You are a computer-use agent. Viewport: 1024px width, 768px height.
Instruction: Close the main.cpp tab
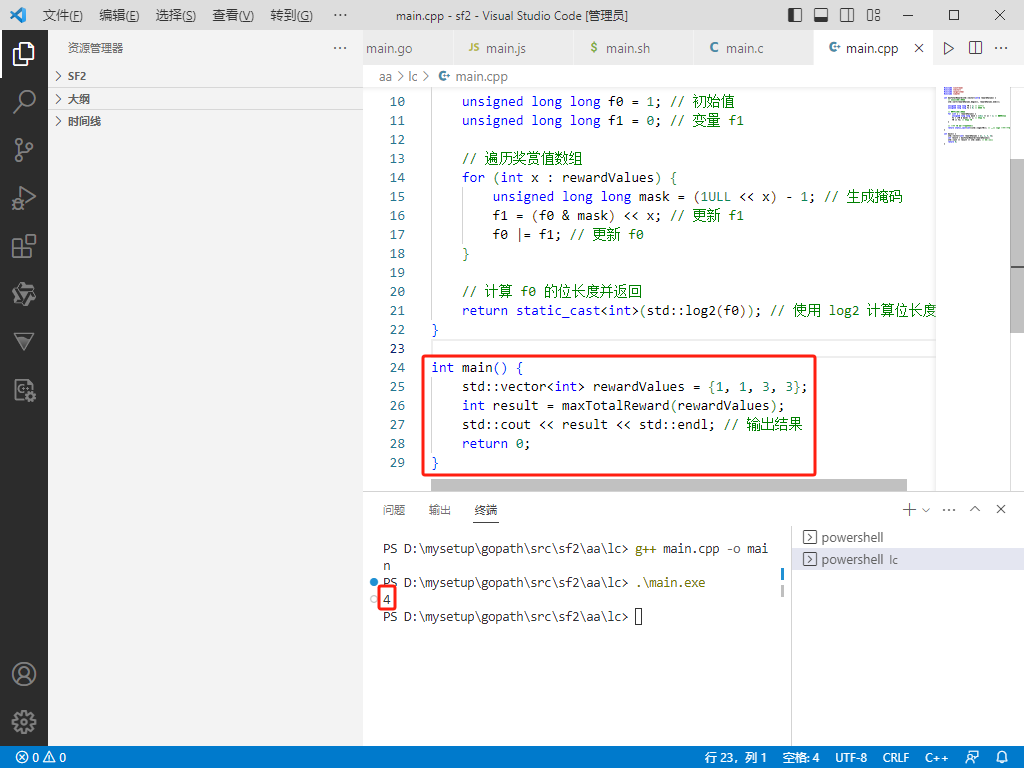pos(919,48)
